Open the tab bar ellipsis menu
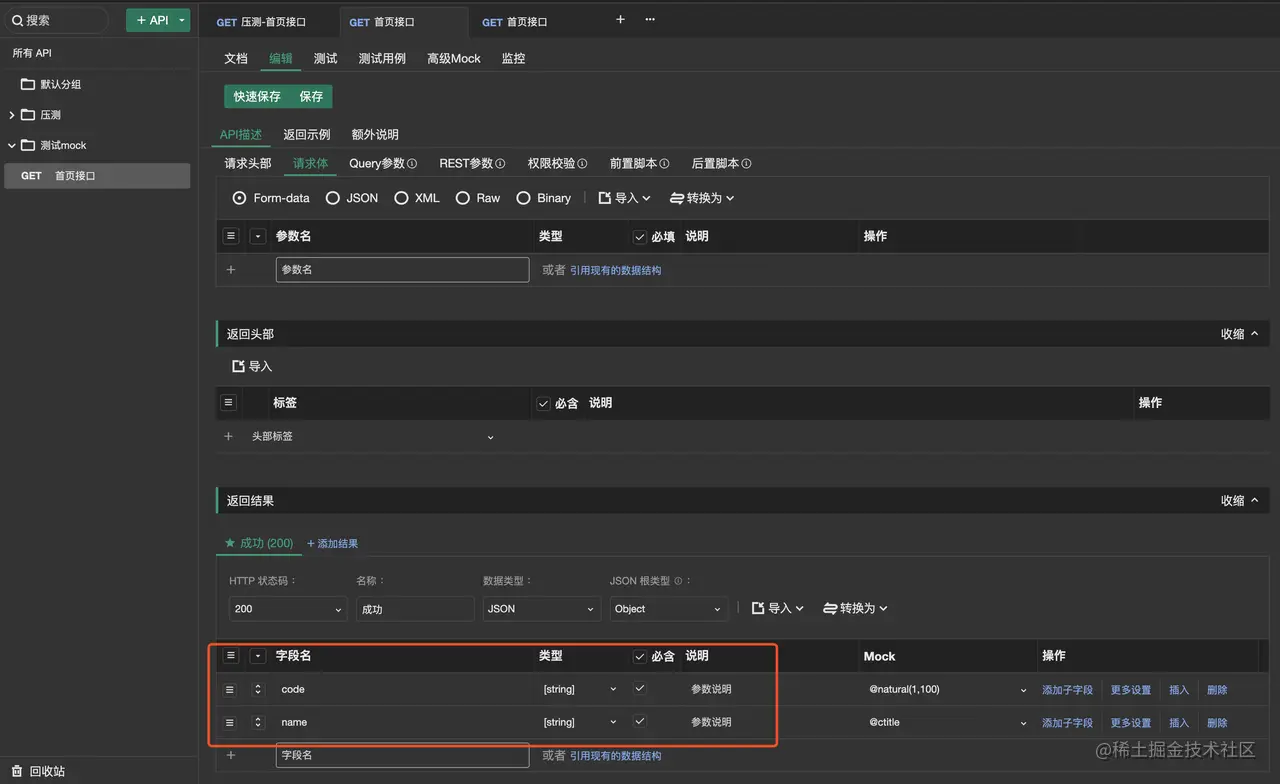 tap(650, 19)
